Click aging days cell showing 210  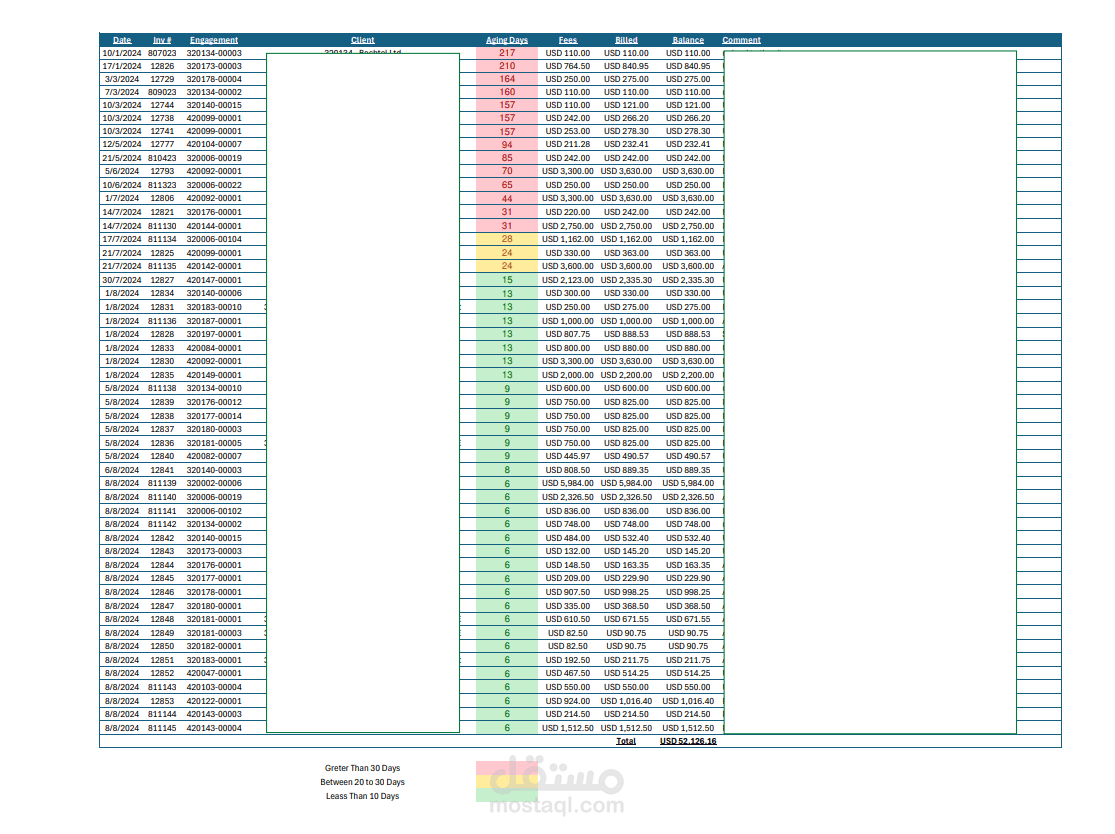507,66
